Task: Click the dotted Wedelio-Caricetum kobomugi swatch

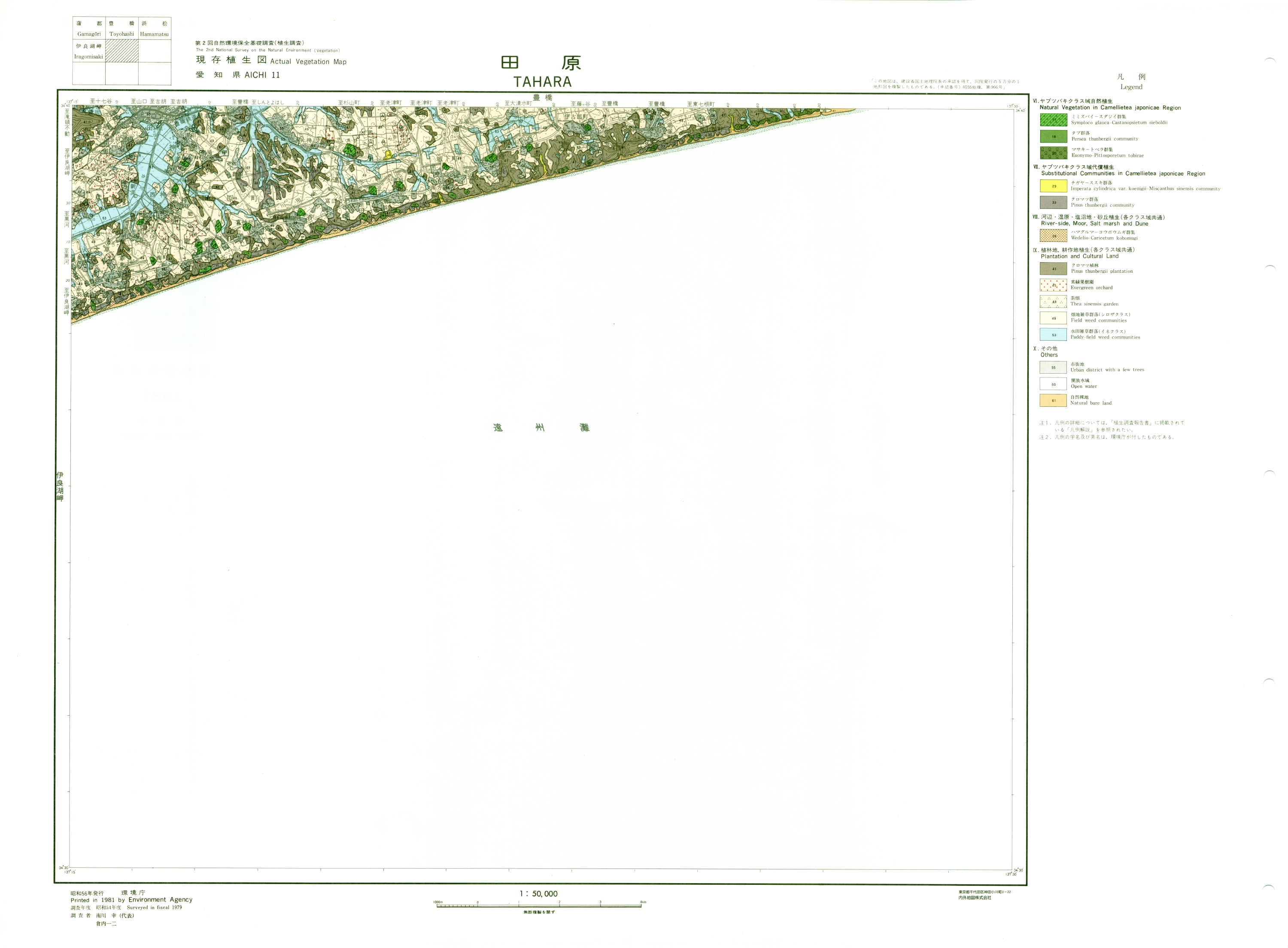Action: click(1054, 235)
